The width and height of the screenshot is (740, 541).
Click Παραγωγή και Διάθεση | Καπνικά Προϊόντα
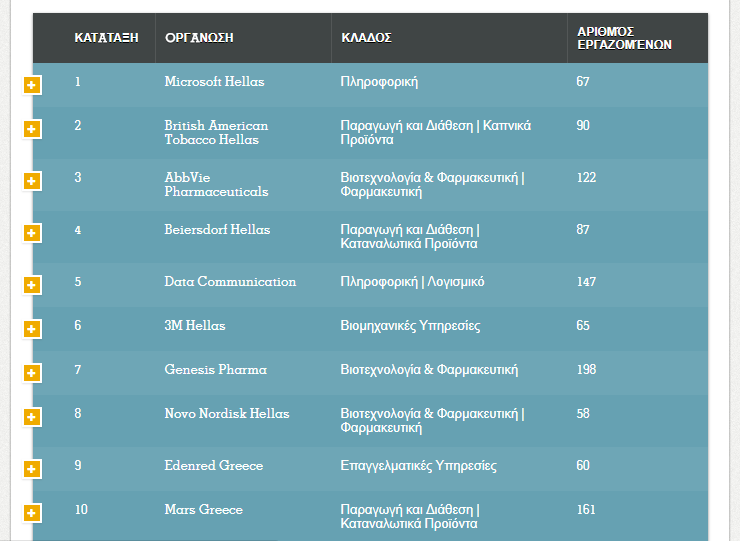(x=436, y=133)
